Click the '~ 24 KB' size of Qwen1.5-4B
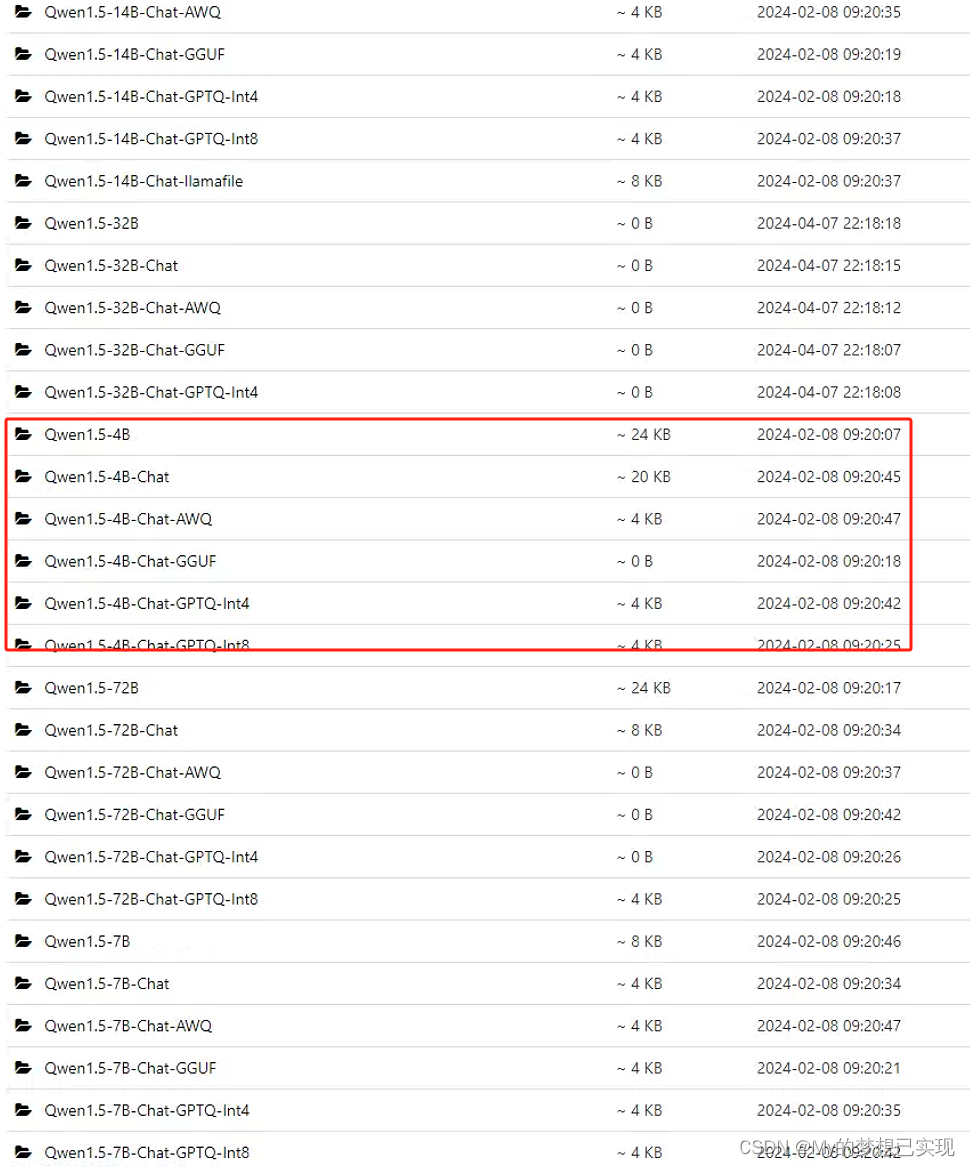The height and width of the screenshot is (1167, 970). 643,435
